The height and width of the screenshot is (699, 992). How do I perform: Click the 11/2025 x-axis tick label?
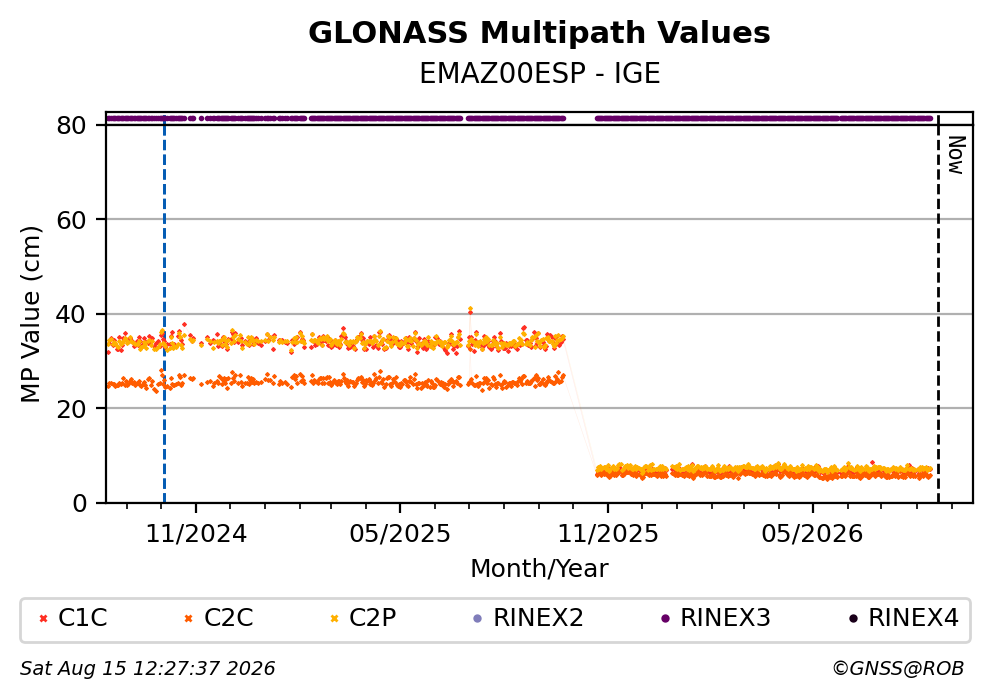pyautogui.click(x=607, y=534)
